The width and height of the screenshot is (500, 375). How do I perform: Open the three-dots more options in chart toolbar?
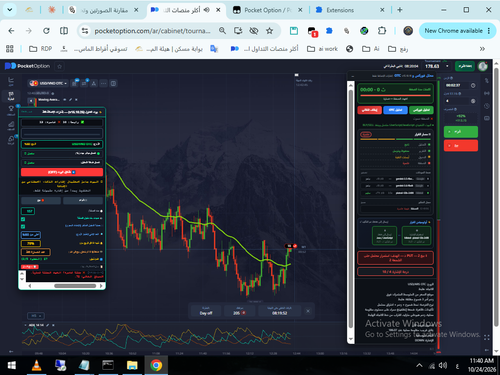(x=104, y=83)
